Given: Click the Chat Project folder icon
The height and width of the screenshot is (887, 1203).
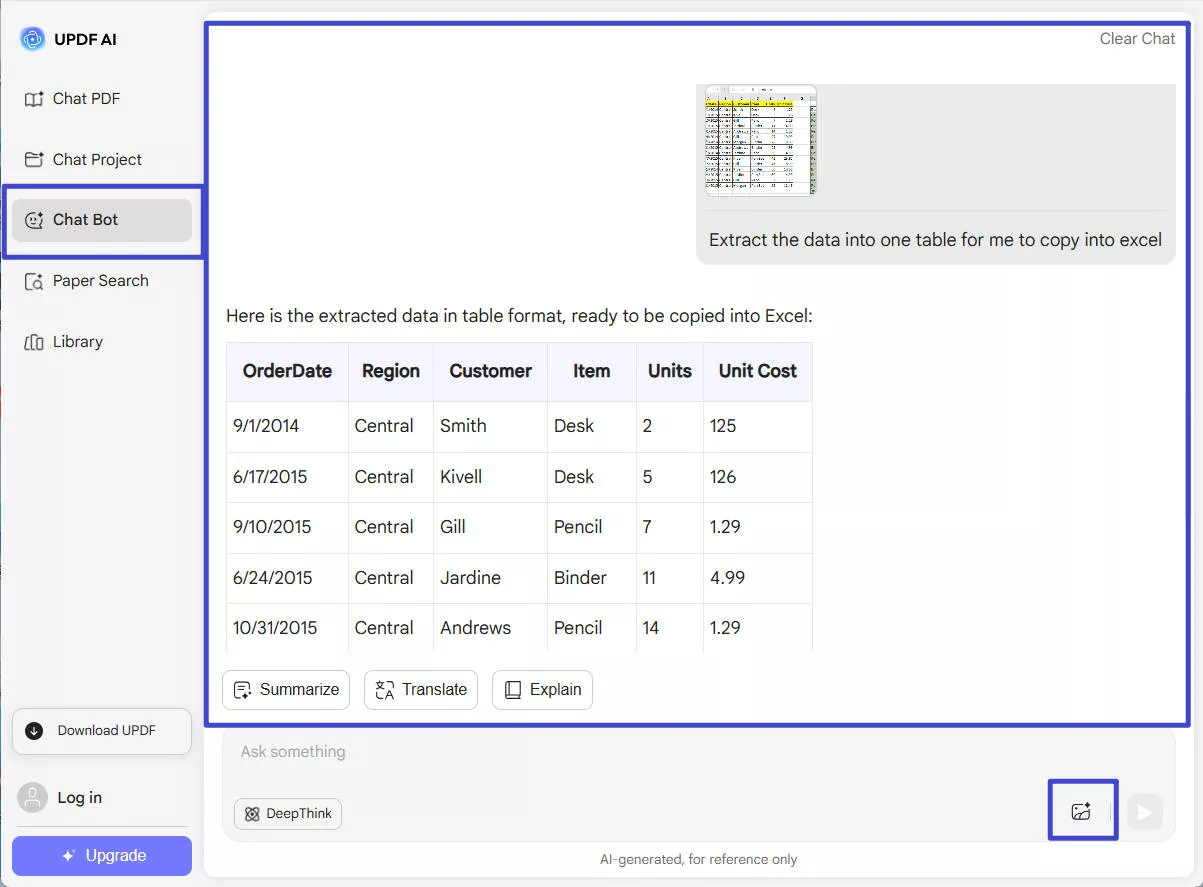Looking at the screenshot, I should point(33,159).
